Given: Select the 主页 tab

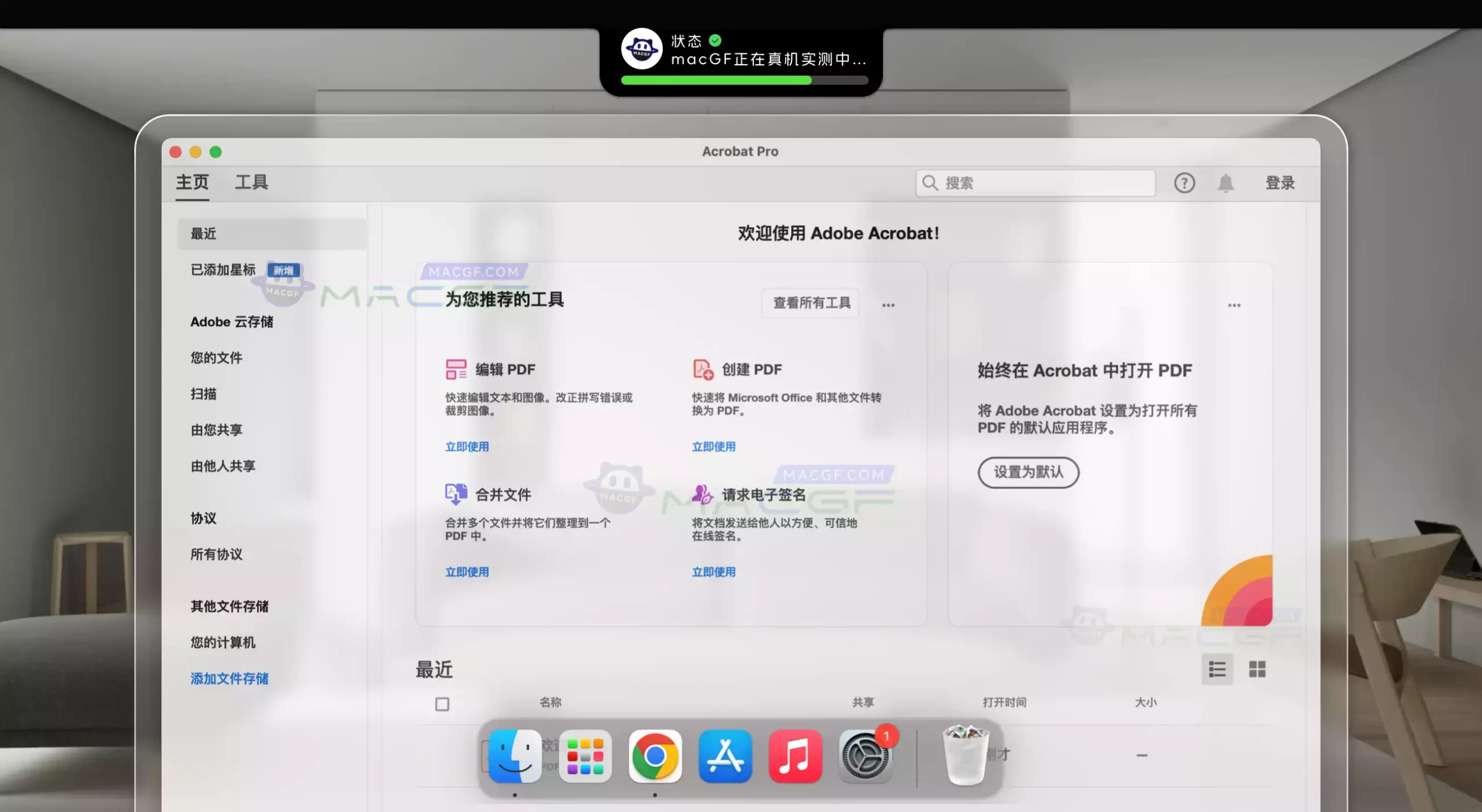Looking at the screenshot, I should click(192, 182).
